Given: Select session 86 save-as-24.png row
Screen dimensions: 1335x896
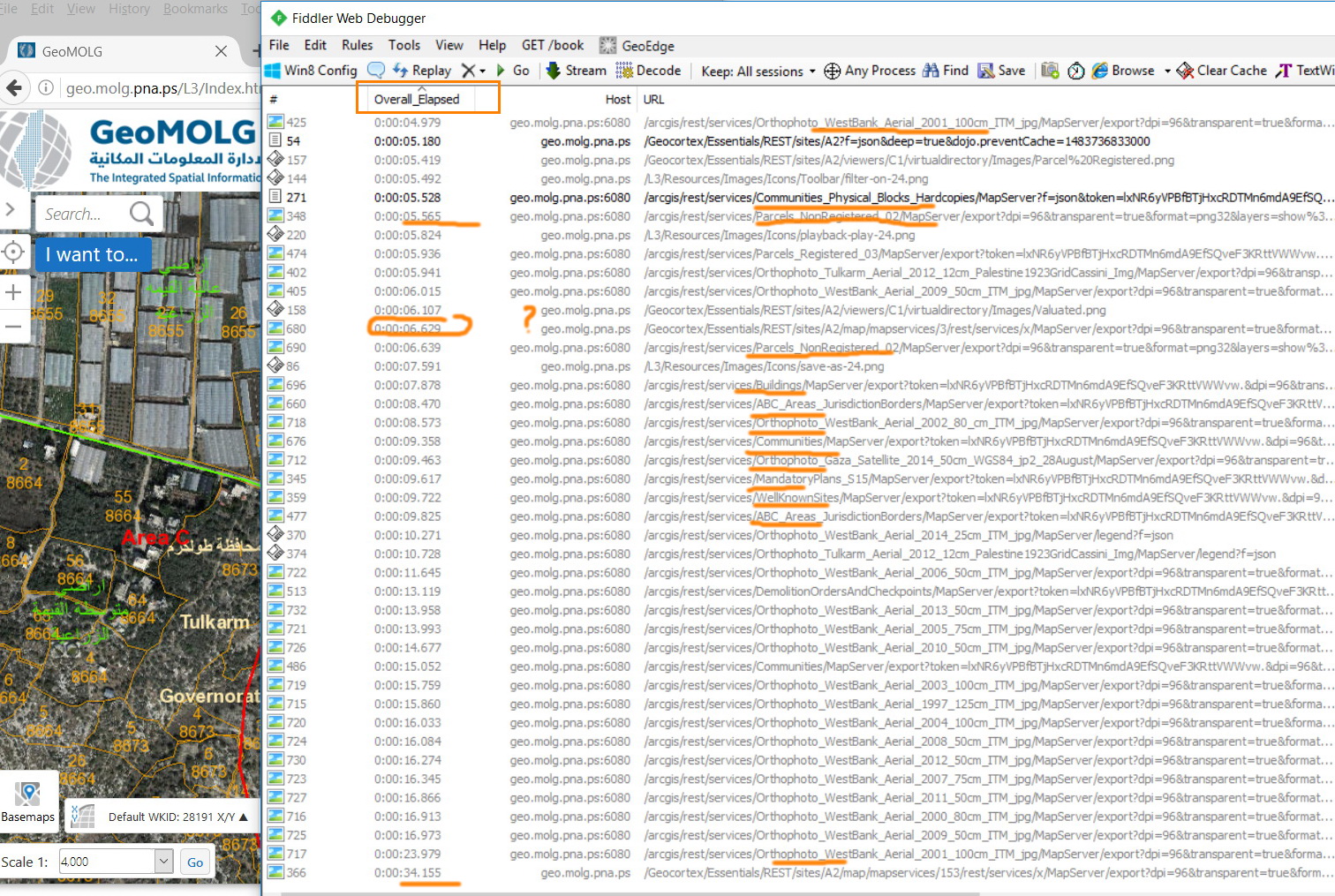Looking at the screenshot, I should 800,366.
